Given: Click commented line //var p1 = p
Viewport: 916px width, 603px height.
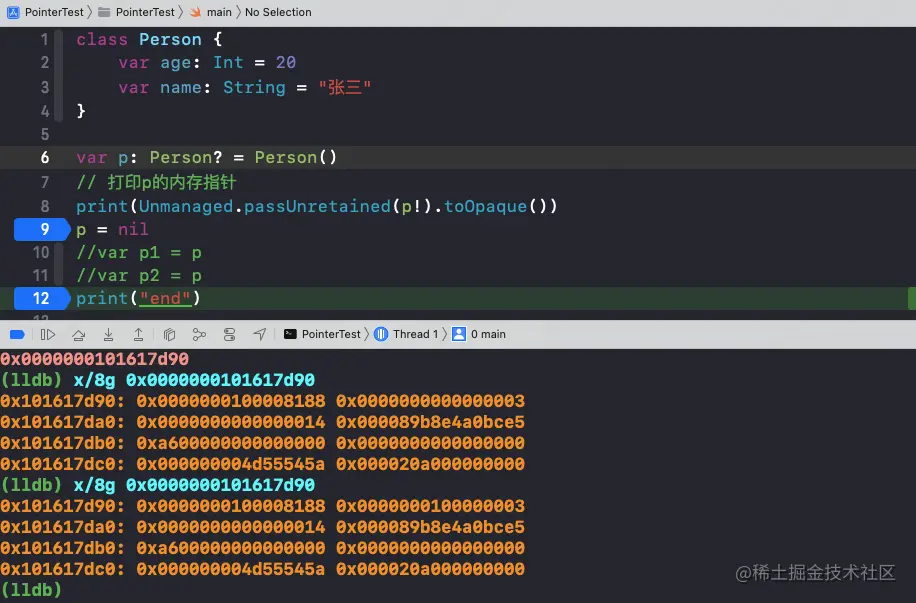Looking at the screenshot, I should click(139, 253).
